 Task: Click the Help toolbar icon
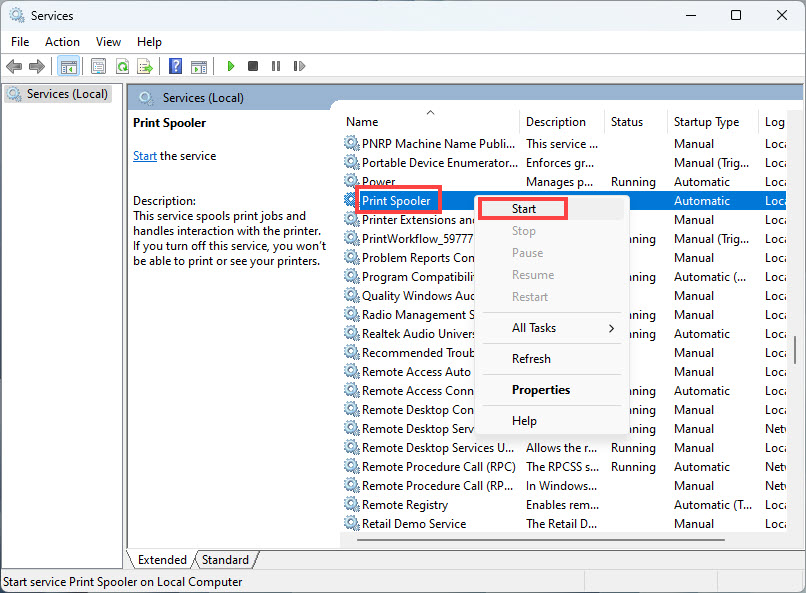pyautogui.click(x=174, y=66)
